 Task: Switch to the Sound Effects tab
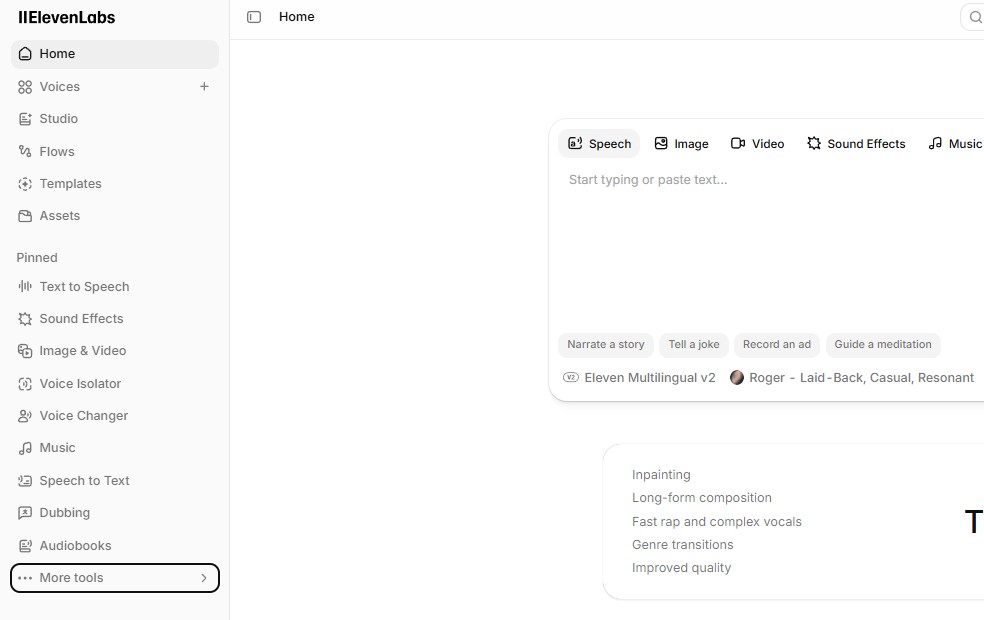tap(857, 144)
